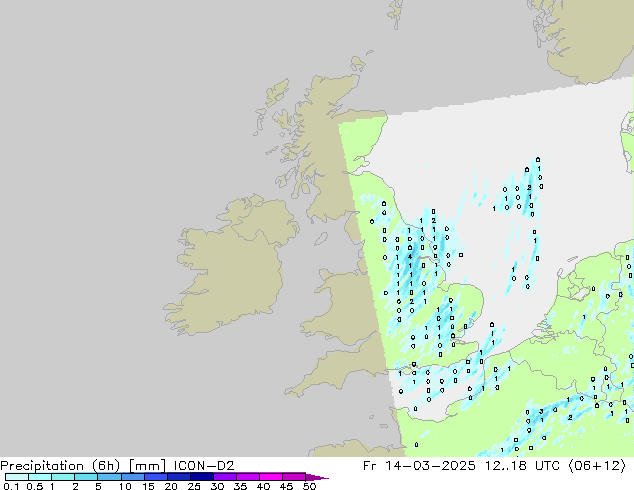Click the legend label '50'

(x=309, y=486)
